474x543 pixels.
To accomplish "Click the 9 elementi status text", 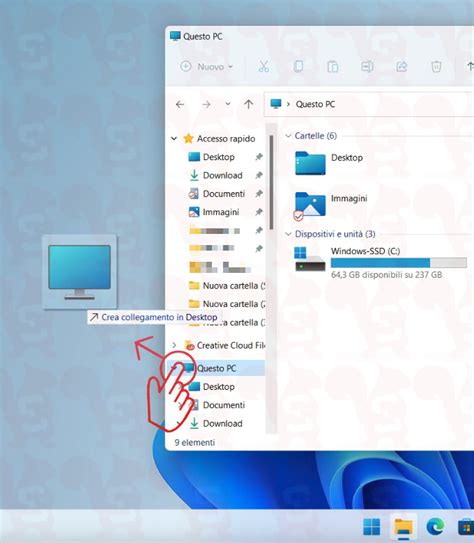I will coord(195,442).
